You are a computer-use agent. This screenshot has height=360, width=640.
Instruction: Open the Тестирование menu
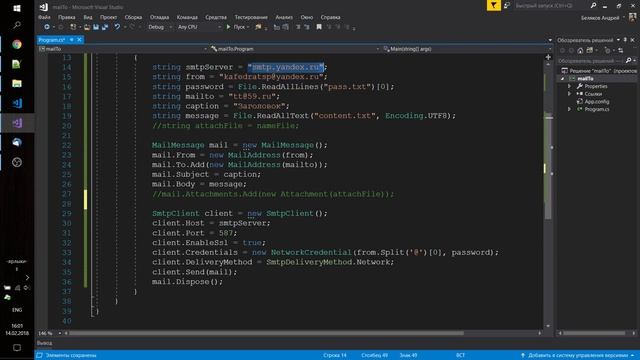[x=251, y=17]
